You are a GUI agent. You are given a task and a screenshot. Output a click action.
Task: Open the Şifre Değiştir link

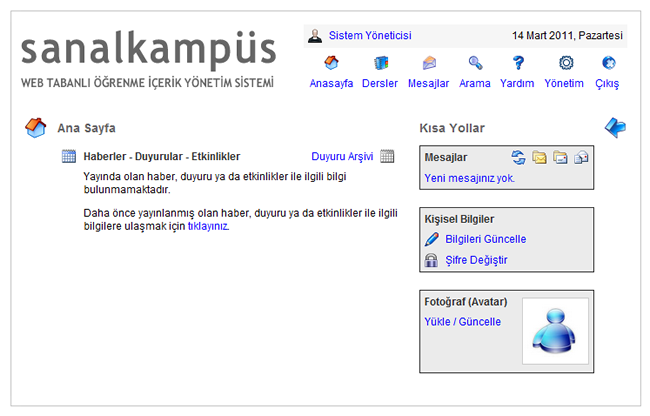476,260
